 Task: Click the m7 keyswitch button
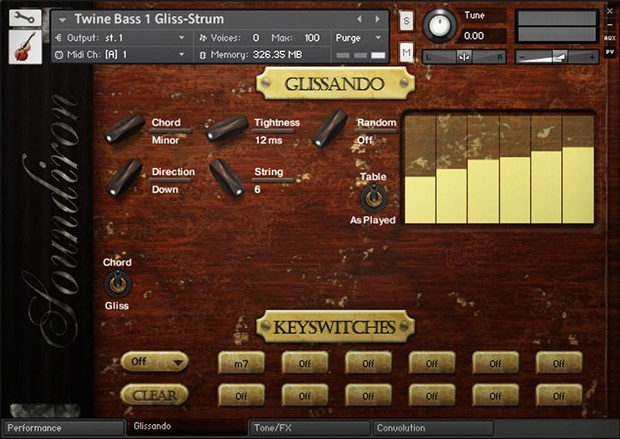click(241, 363)
